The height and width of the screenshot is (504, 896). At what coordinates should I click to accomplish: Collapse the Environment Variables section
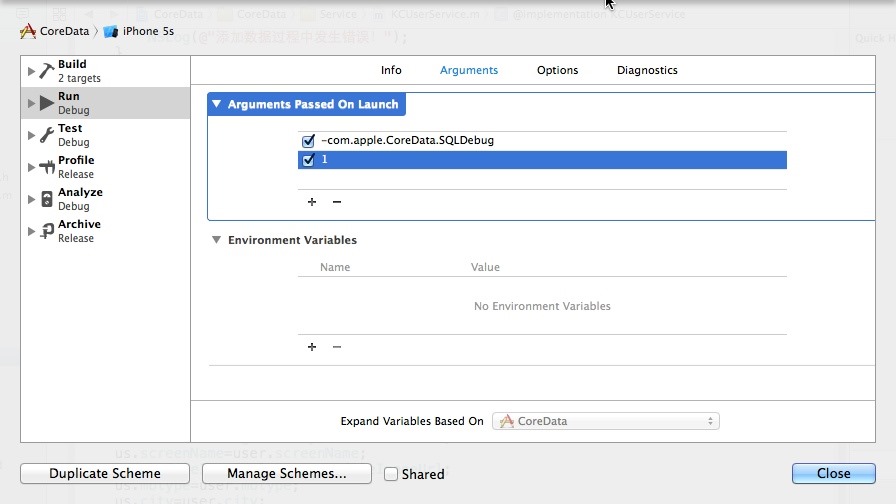click(x=216, y=240)
